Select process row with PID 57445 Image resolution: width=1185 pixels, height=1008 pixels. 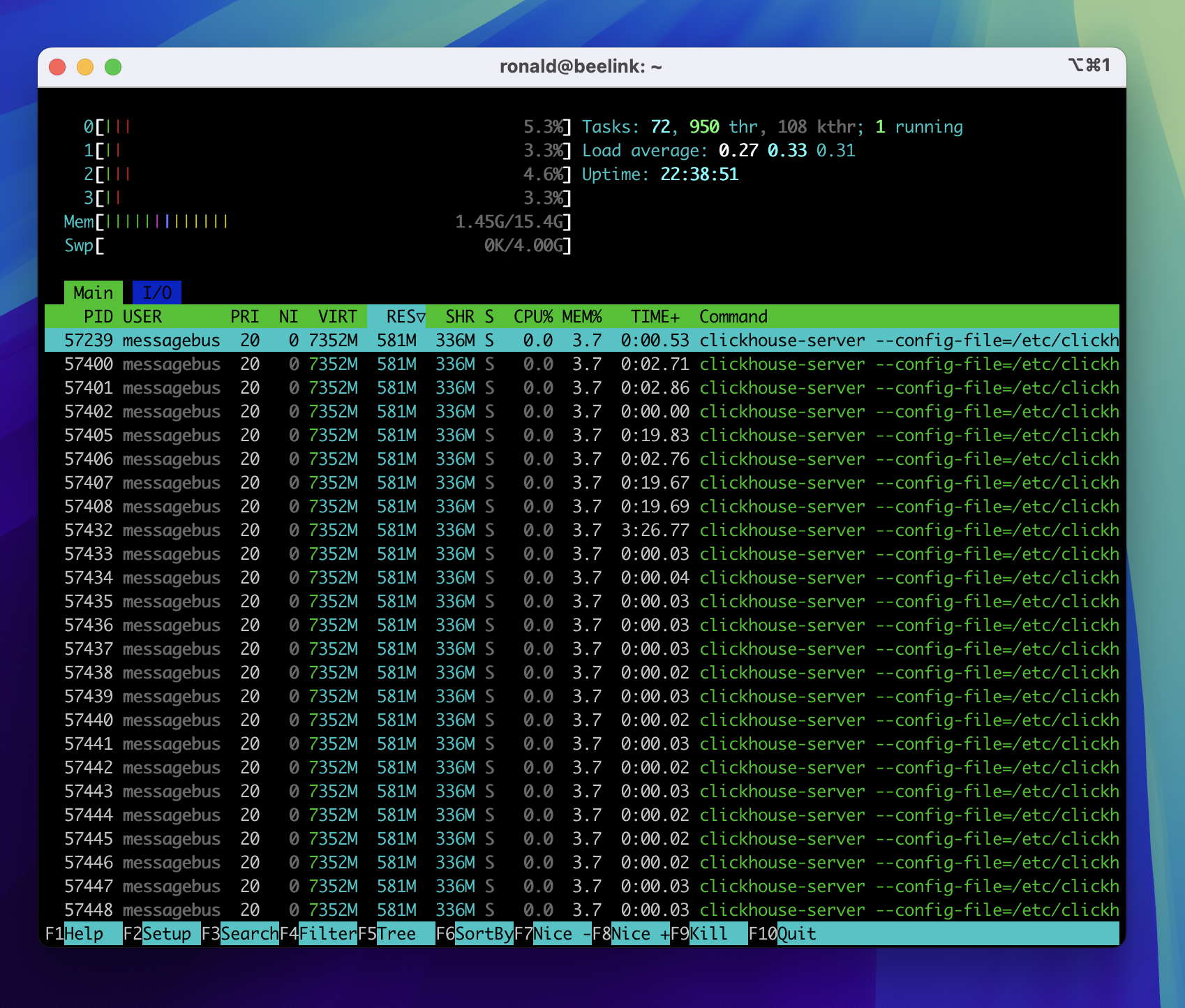pos(582,838)
